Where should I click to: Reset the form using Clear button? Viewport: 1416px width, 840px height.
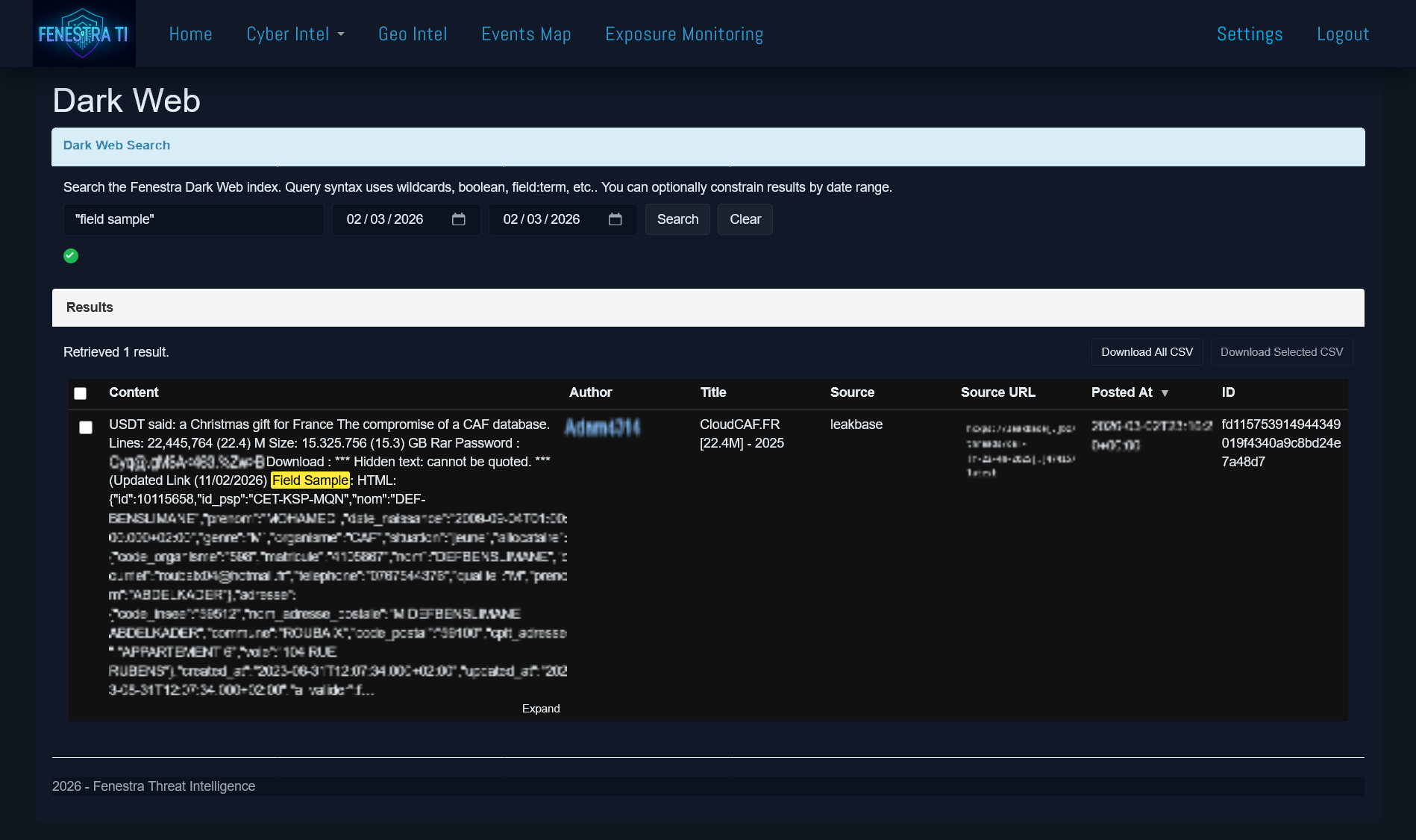click(x=745, y=219)
